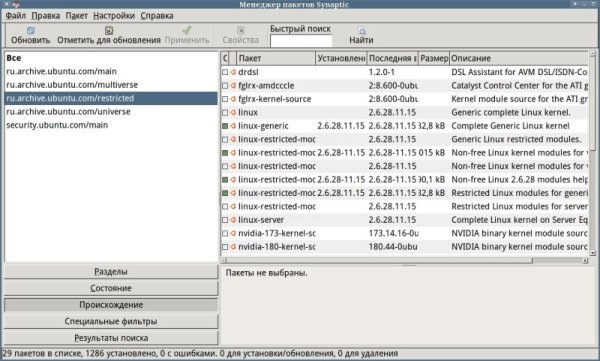Select ru.archive.ubuntu.com/universe origin
The width and height of the screenshot is (600, 361).
[111, 111]
